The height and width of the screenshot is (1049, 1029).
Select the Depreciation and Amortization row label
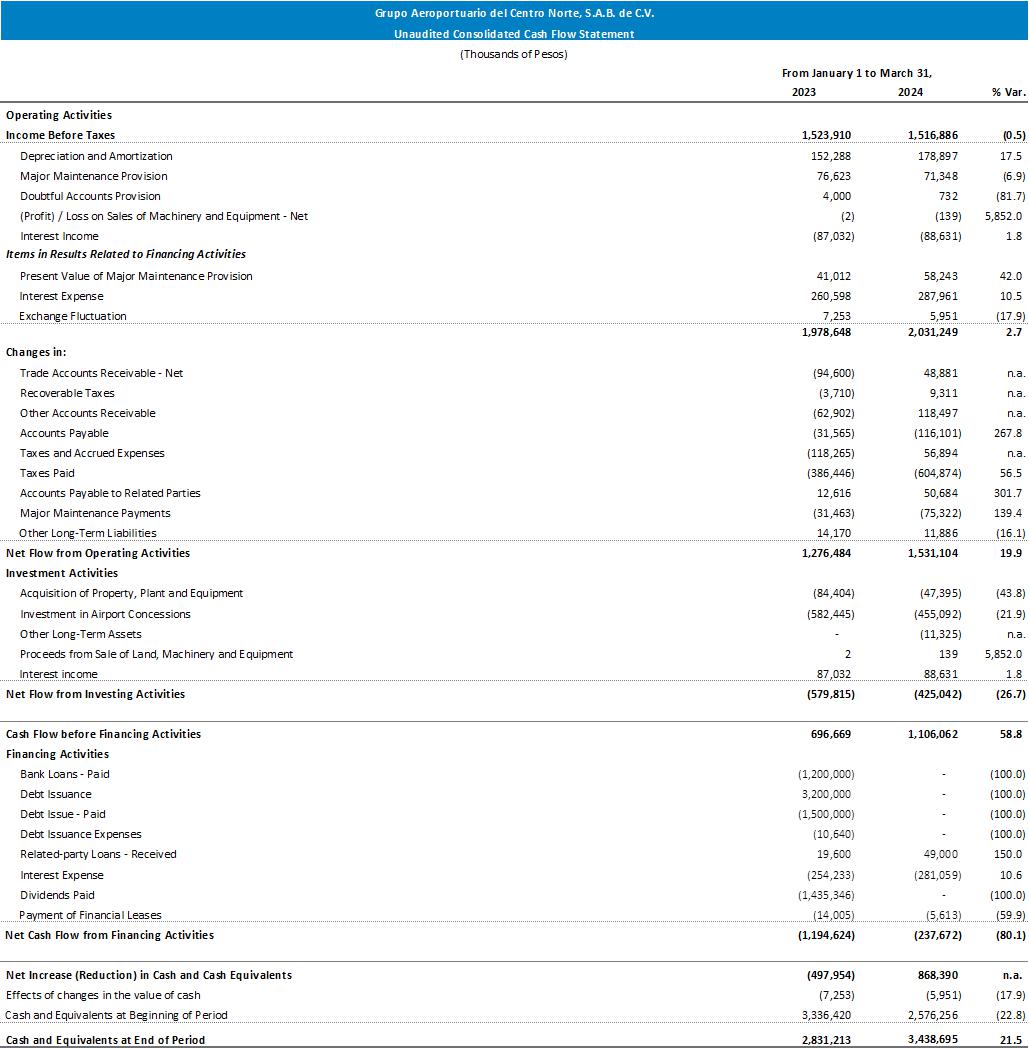click(x=96, y=156)
